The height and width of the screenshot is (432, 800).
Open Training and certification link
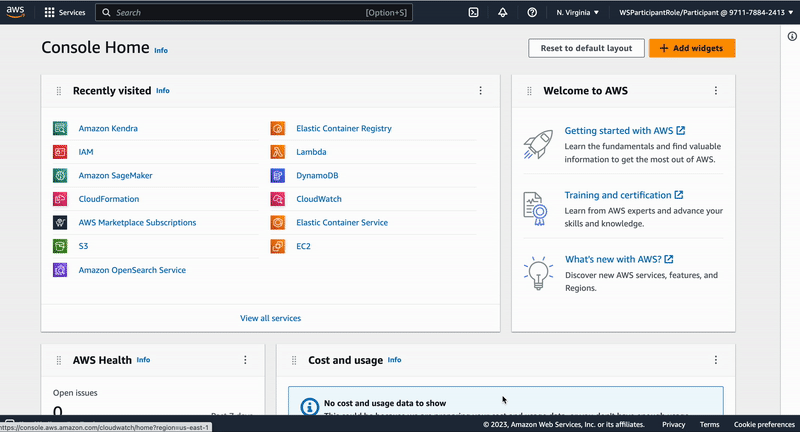coord(623,195)
